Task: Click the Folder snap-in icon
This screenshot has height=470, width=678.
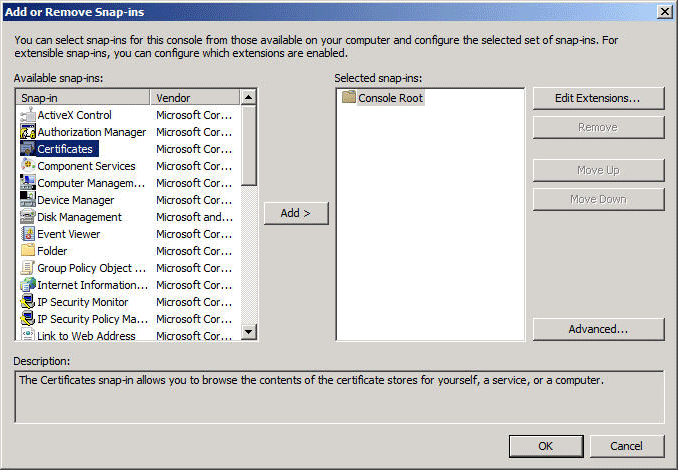Action: click(28, 251)
